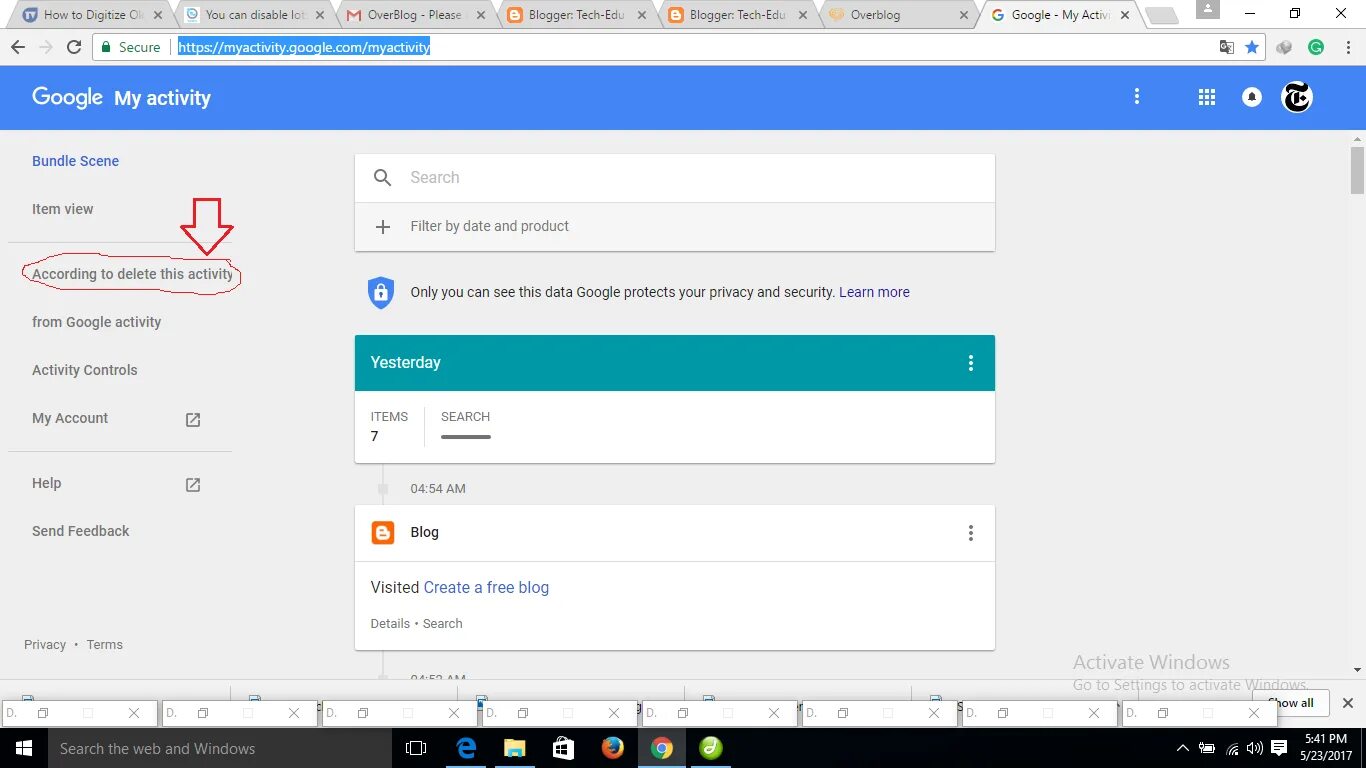Open File Explorer from taskbar

click(514, 748)
